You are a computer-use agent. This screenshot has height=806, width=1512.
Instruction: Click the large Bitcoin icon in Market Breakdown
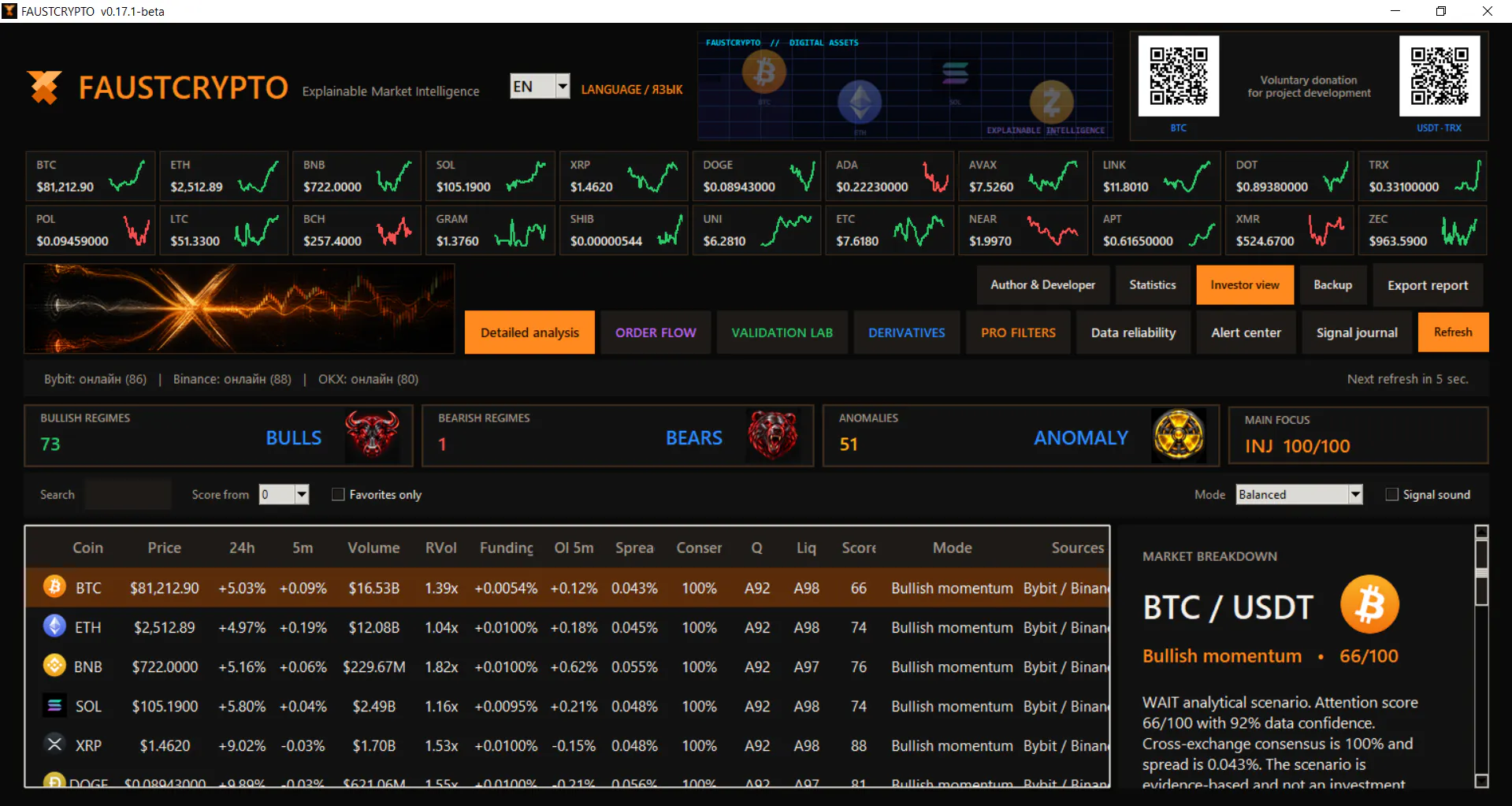tap(1369, 604)
